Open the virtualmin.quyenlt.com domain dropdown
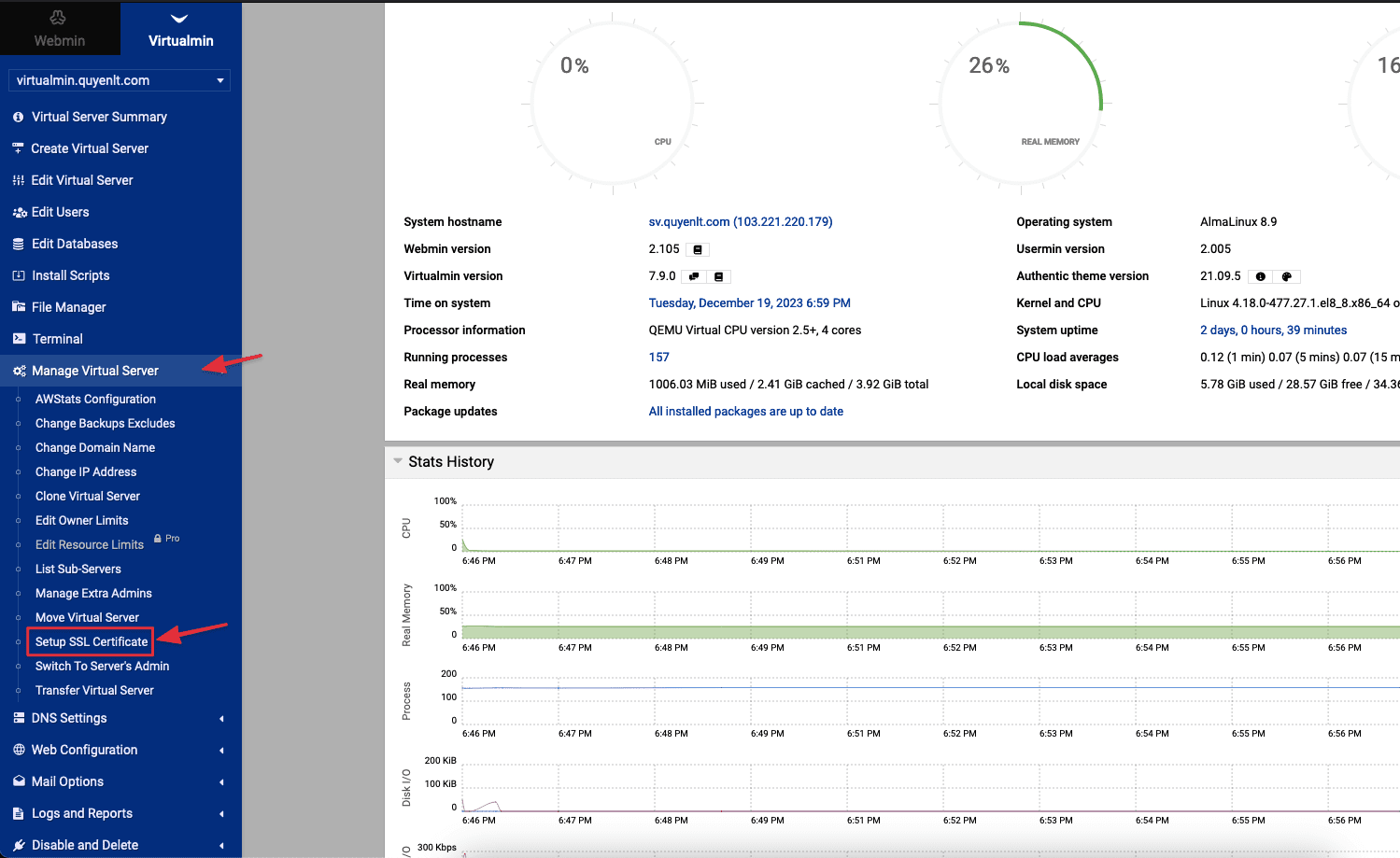The width and height of the screenshot is (1400, 858). pos(120,80)
